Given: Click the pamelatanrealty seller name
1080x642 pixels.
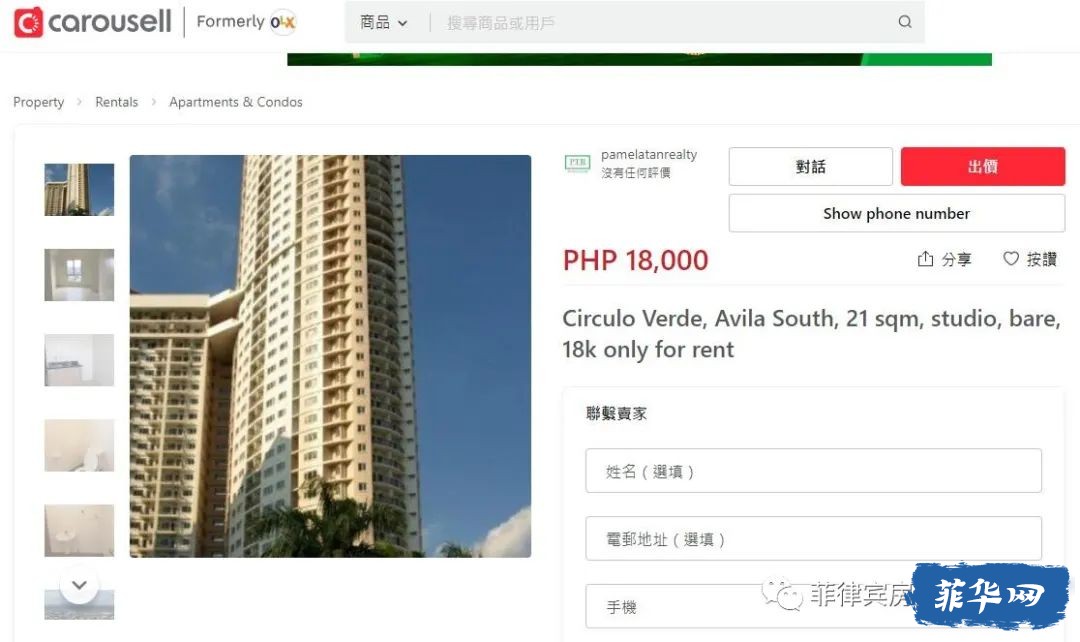Looking at the screenshot, I should pos(649,154).
